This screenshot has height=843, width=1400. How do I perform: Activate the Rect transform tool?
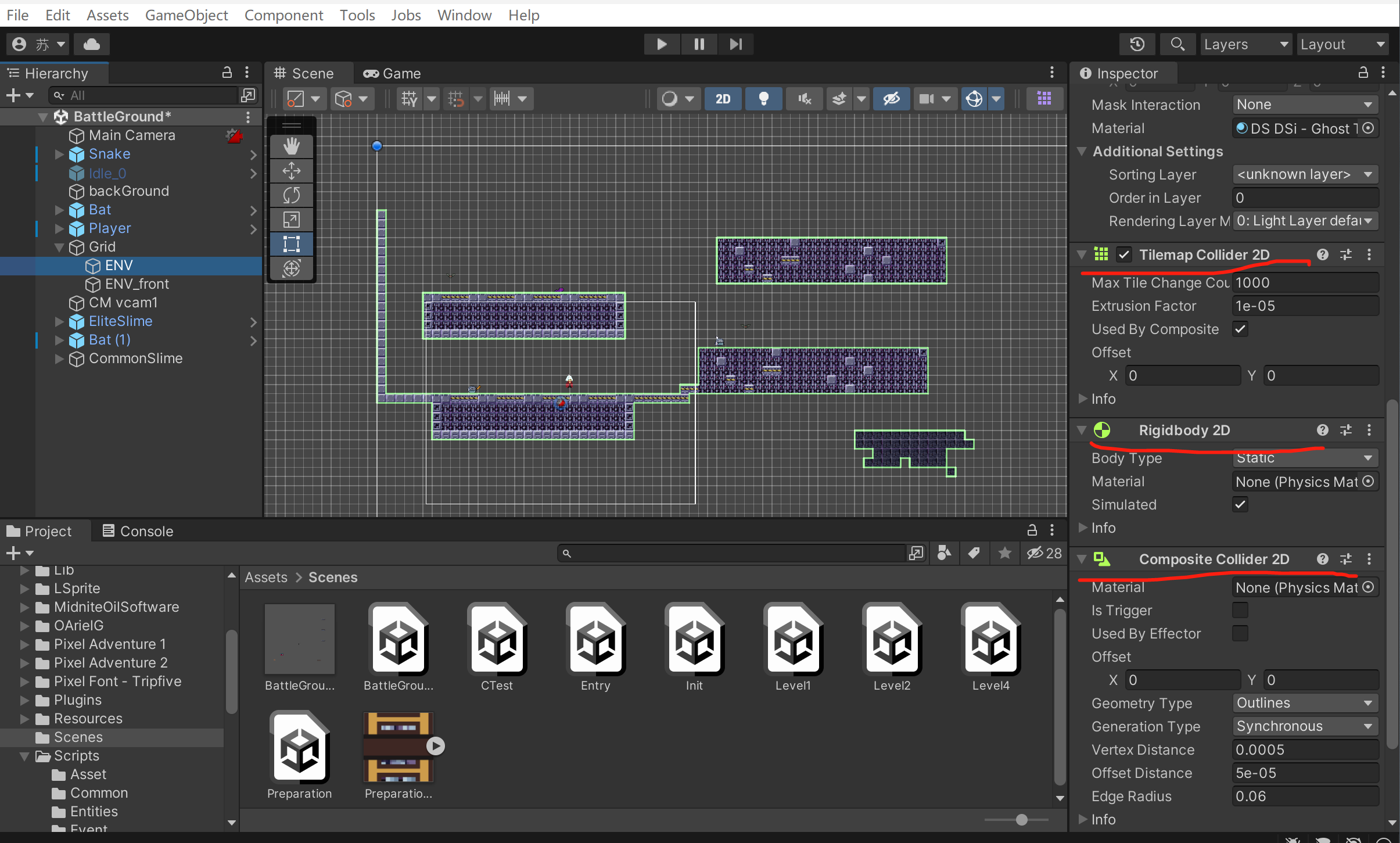tap(291, 244)
